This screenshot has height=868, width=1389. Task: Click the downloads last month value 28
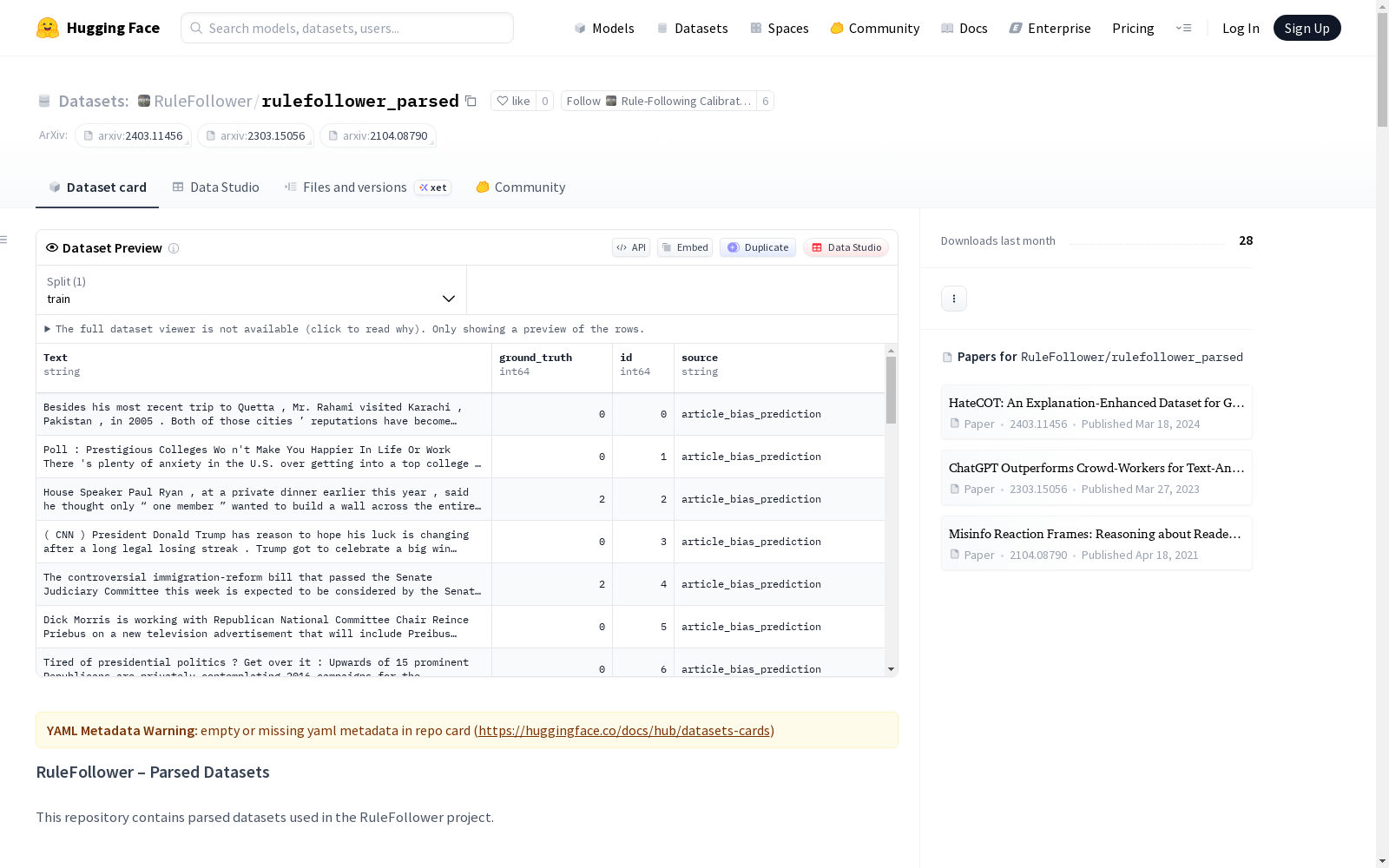tap(1246, 240)
